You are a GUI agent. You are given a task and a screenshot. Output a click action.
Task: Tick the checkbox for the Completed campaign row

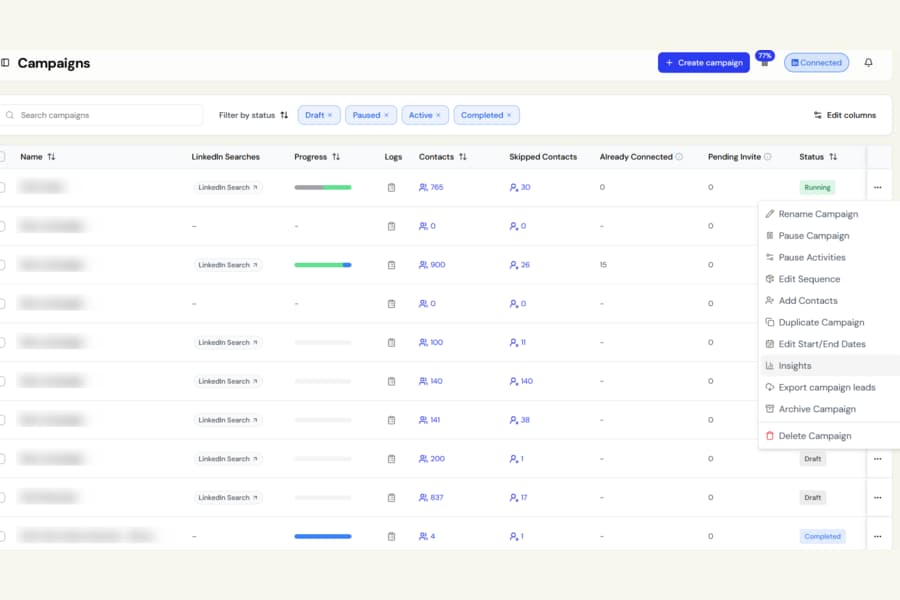pyautogui.click(x=2, y=536)
